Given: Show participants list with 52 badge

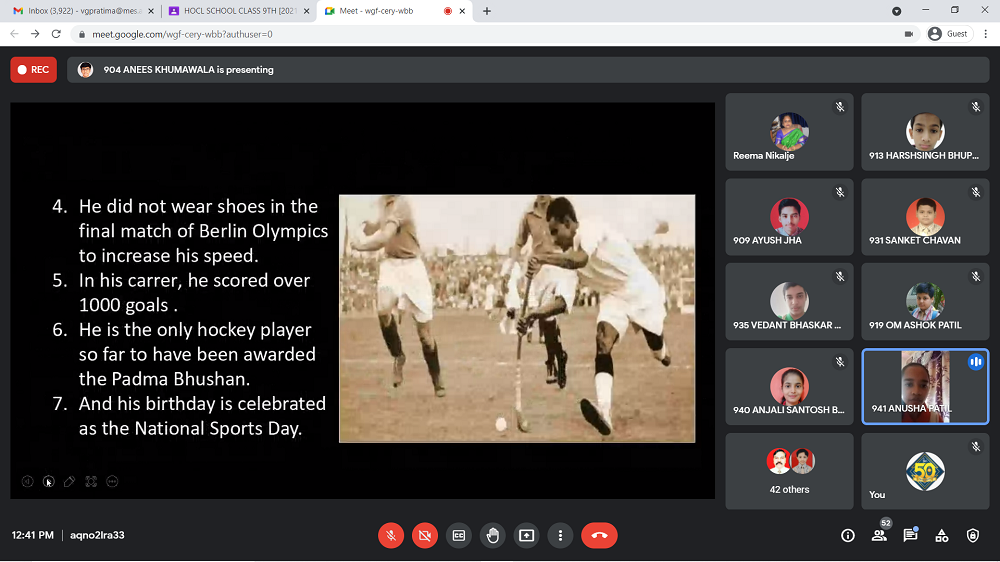Looking at the screenshot, I should (879, 535).
